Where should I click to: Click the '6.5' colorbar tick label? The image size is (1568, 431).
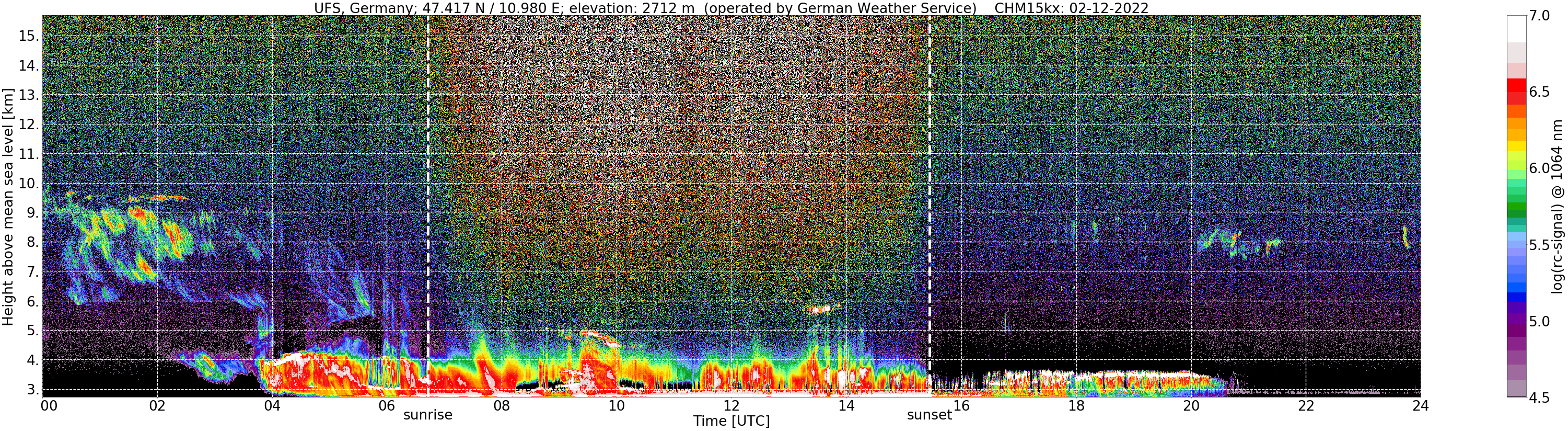pos(1539,92)
